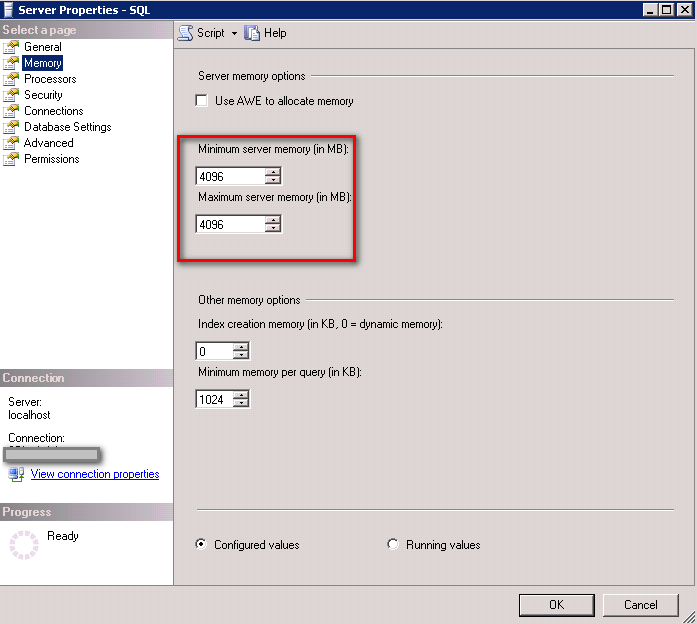This screenshot has width=697, height=624.
Task: Click the minimum memory per query field
Action: coord(214,399)
